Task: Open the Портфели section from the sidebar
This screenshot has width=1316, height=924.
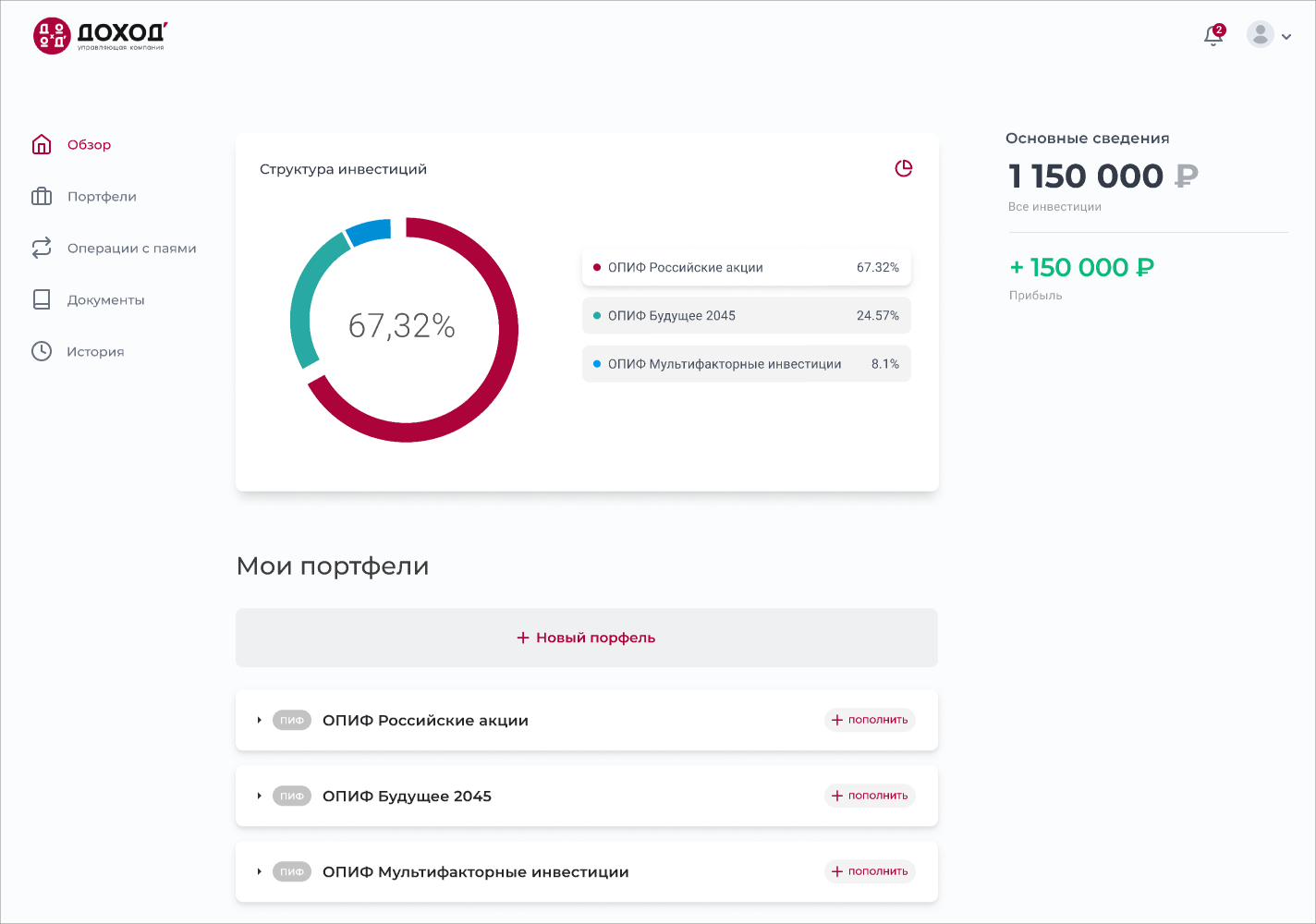Action: (x=102, y=196)
